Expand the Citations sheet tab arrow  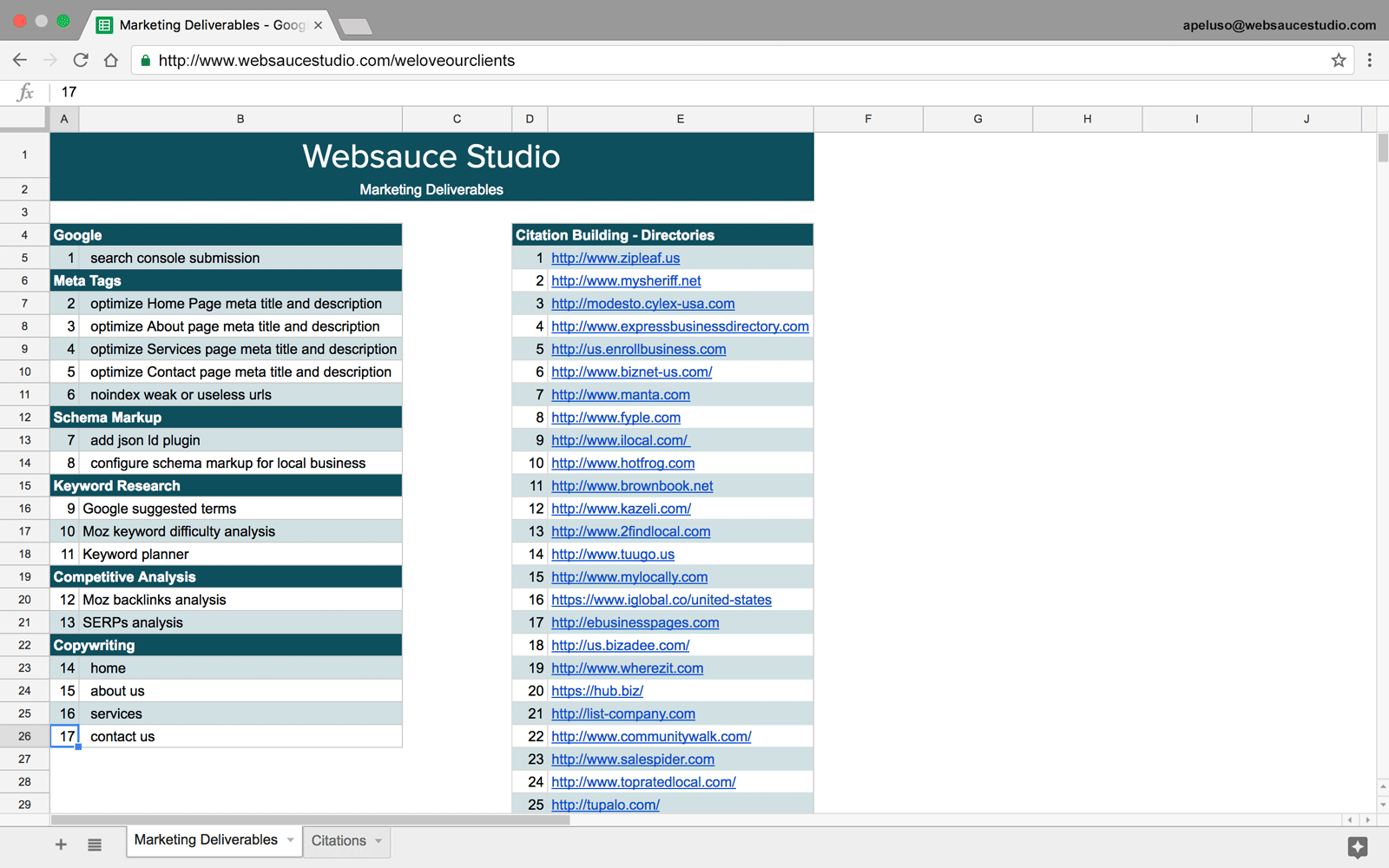click(379, 840)
